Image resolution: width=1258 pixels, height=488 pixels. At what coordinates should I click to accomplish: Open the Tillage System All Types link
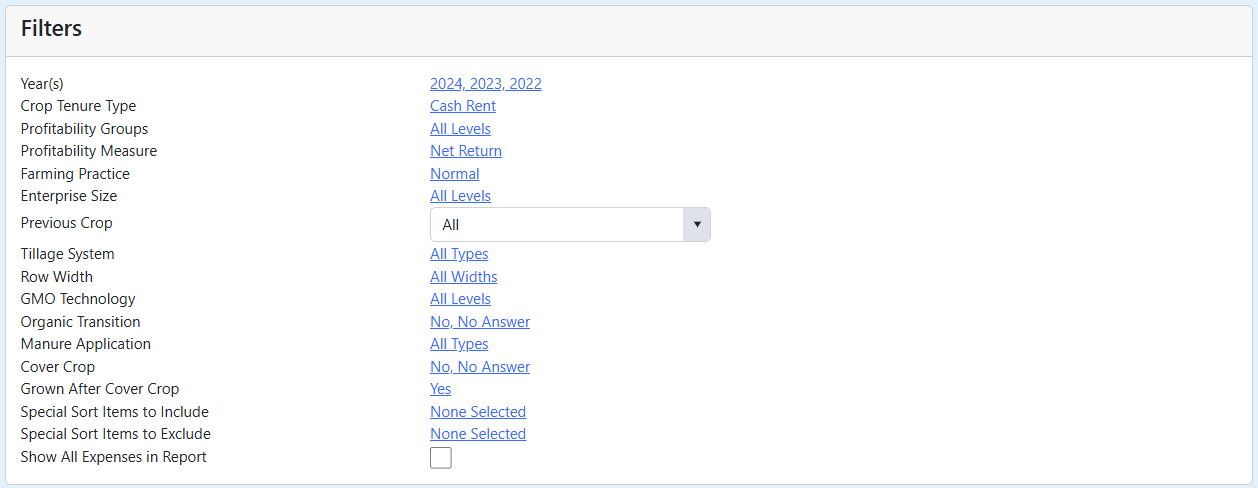(x=459, y=254)
